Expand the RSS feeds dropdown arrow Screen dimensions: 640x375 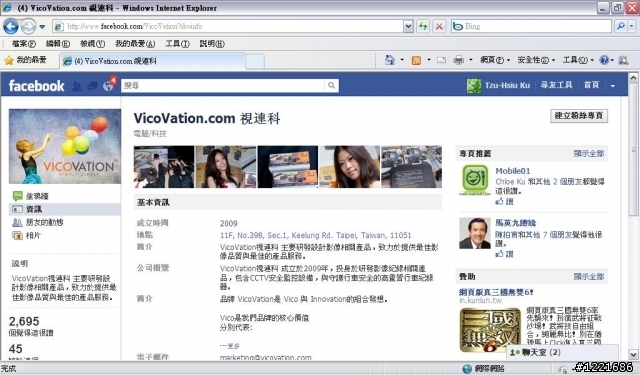point(428,60)
